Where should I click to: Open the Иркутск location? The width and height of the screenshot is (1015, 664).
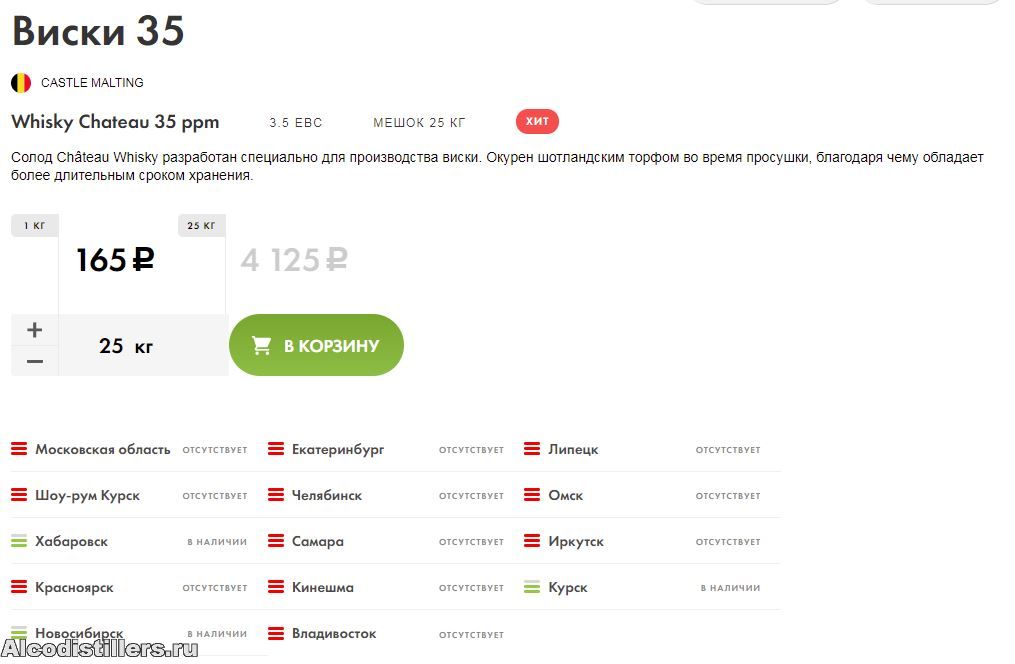(x=576, y=542)
